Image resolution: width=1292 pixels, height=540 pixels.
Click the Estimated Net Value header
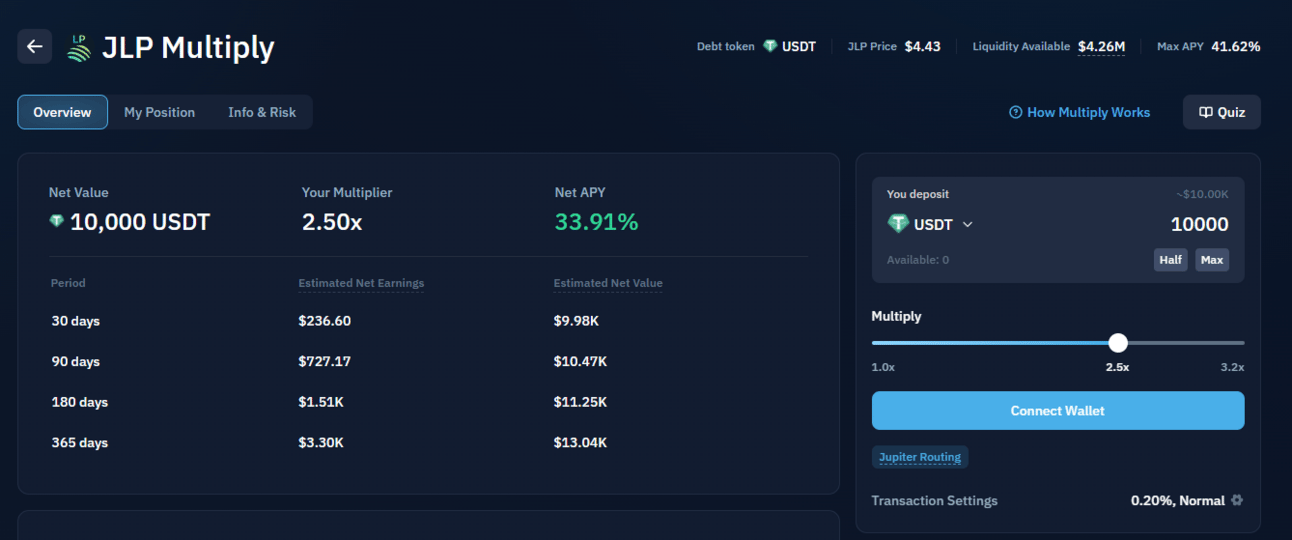tap(608, 283)
